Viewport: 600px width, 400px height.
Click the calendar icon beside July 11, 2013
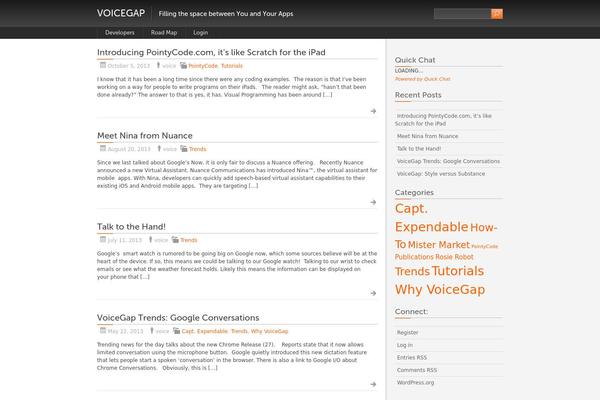coord(103,240)
